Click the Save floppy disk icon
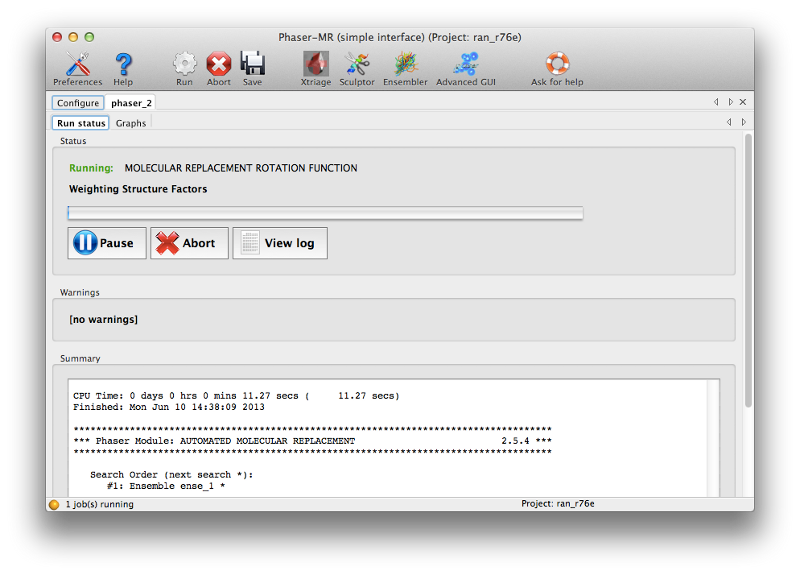This screenshot has width=800, height=575. [252, 66]
